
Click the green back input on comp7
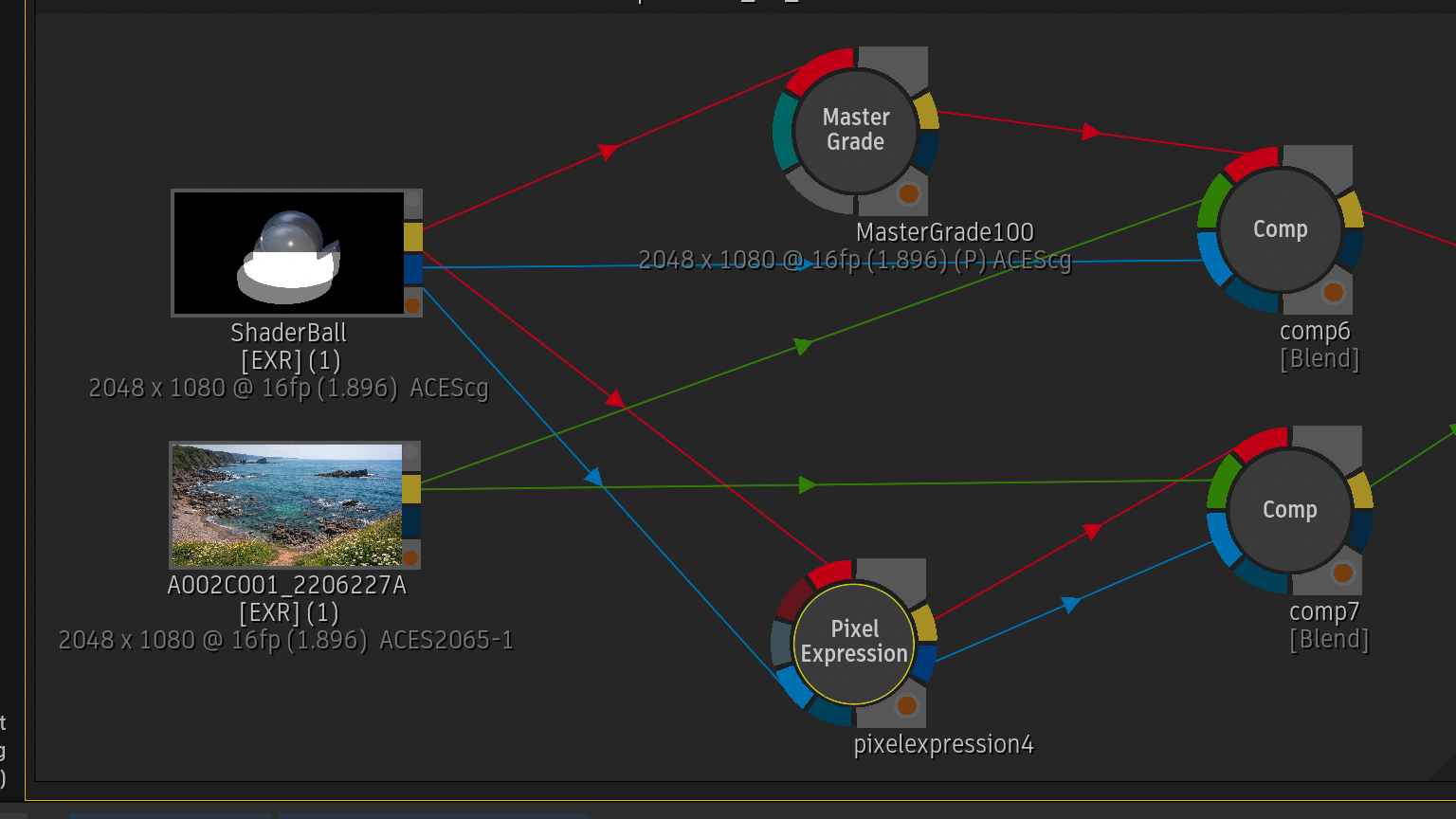click(1221, 481)
